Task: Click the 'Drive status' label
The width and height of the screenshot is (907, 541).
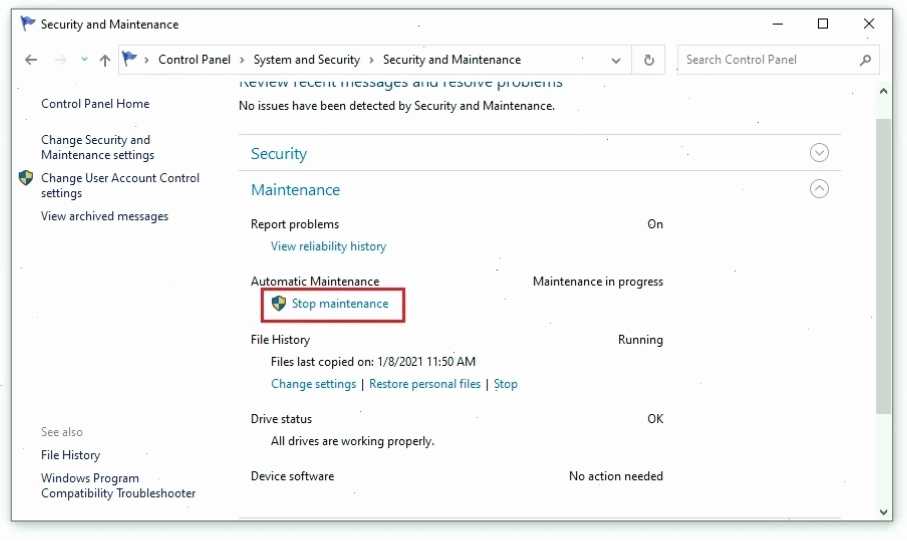Action: pos(281,418)
